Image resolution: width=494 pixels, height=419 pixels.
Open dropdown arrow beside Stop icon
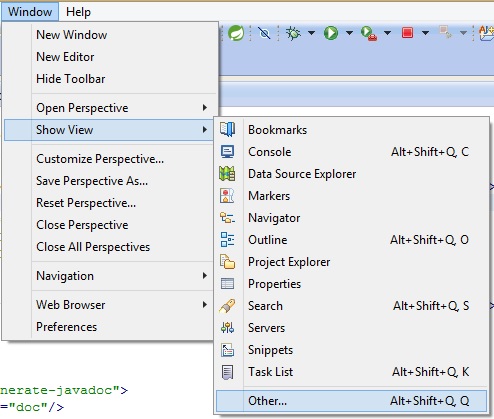click(425, 33)
